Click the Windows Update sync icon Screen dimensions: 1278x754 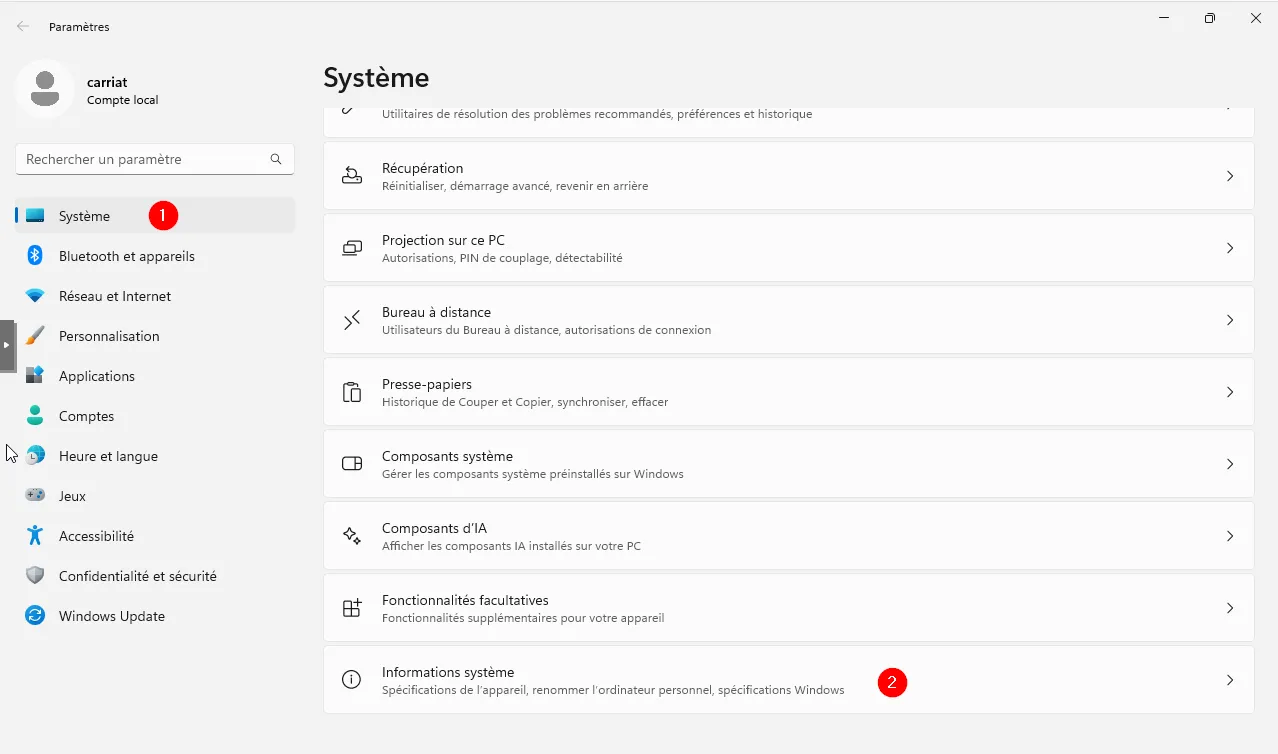[35, 616]
